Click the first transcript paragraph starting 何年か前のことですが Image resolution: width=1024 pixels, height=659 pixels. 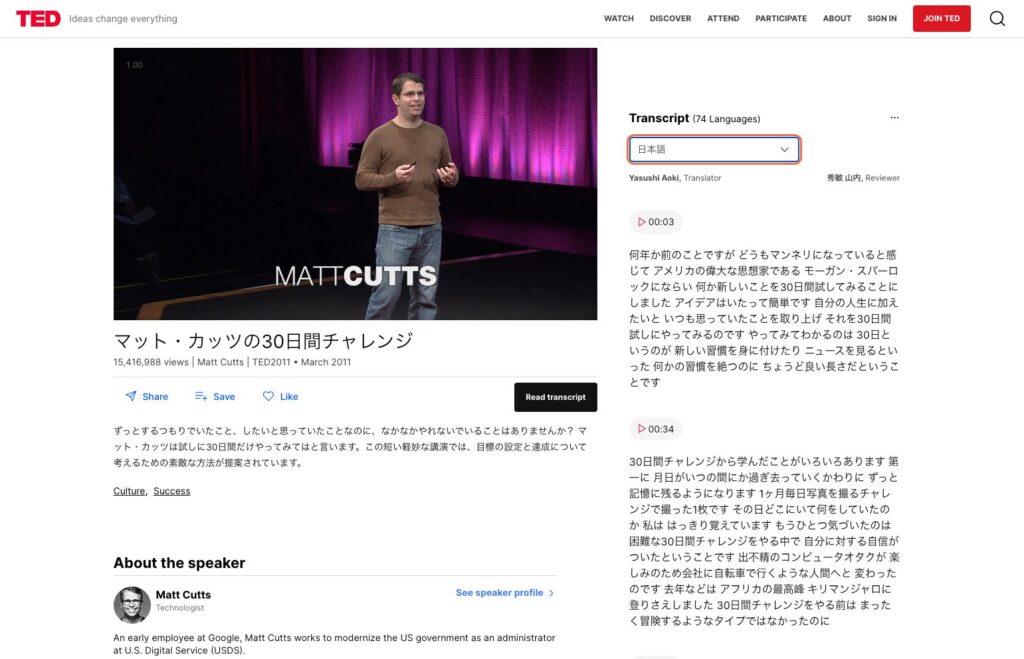point(763,319)
